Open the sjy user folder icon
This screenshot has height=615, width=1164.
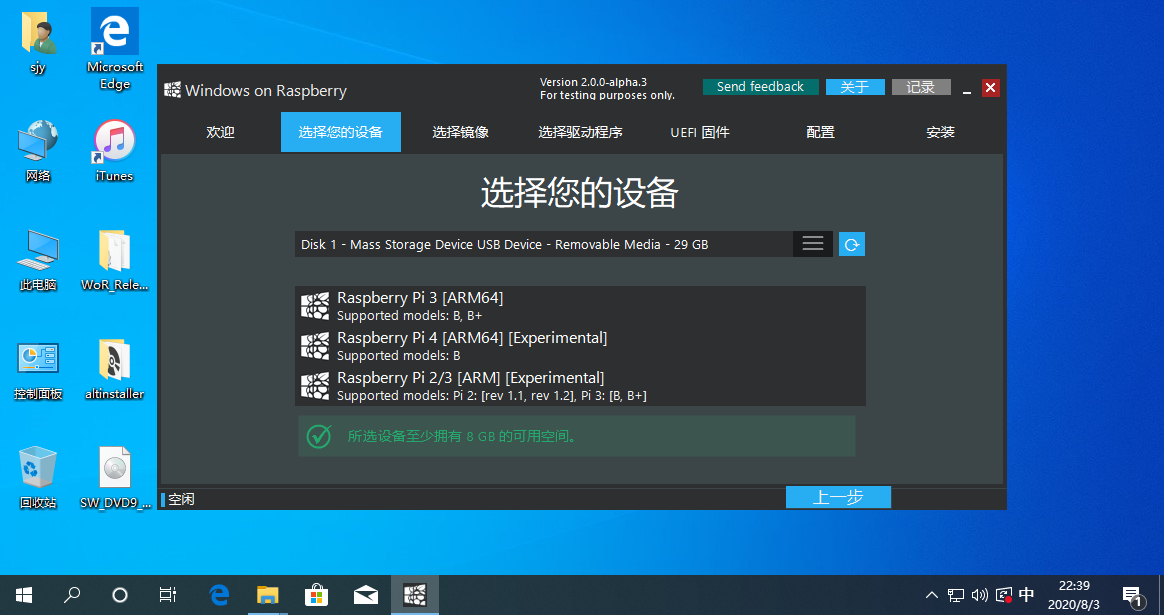38,42
